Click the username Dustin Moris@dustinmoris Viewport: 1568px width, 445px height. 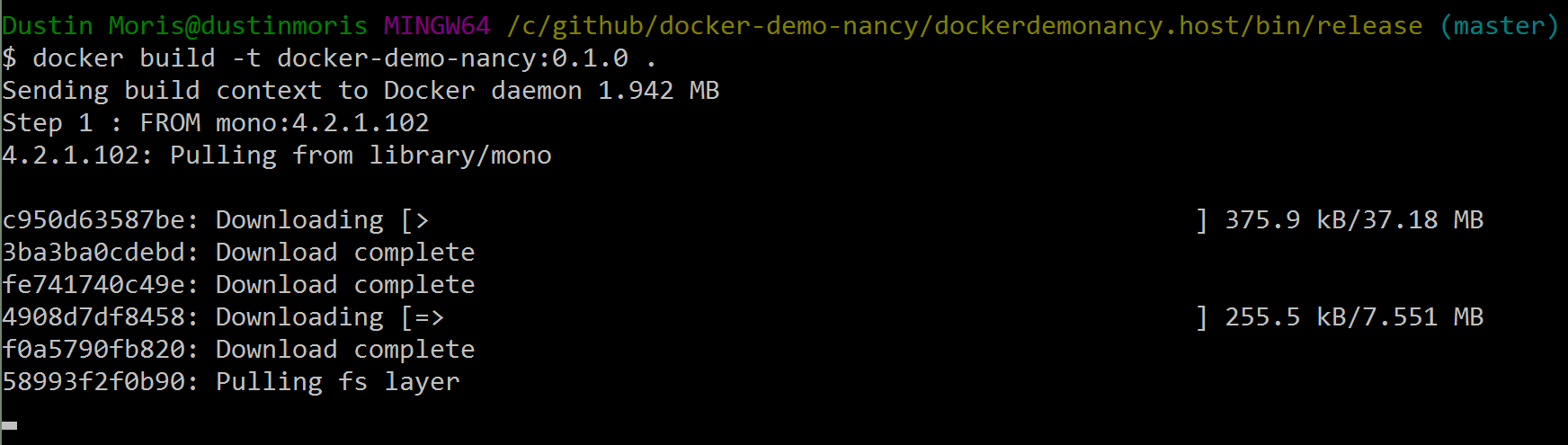click(x=185, y=26)
